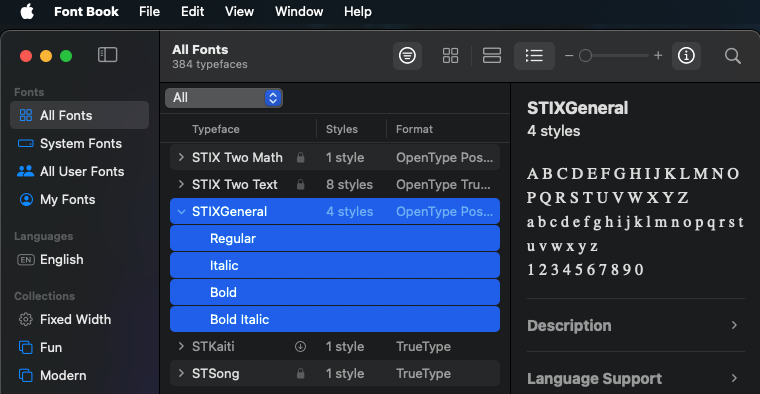This screenshot has height=394, width=760.
Task: Click the lock icon on STSong
Action: (x=301, y=374)
